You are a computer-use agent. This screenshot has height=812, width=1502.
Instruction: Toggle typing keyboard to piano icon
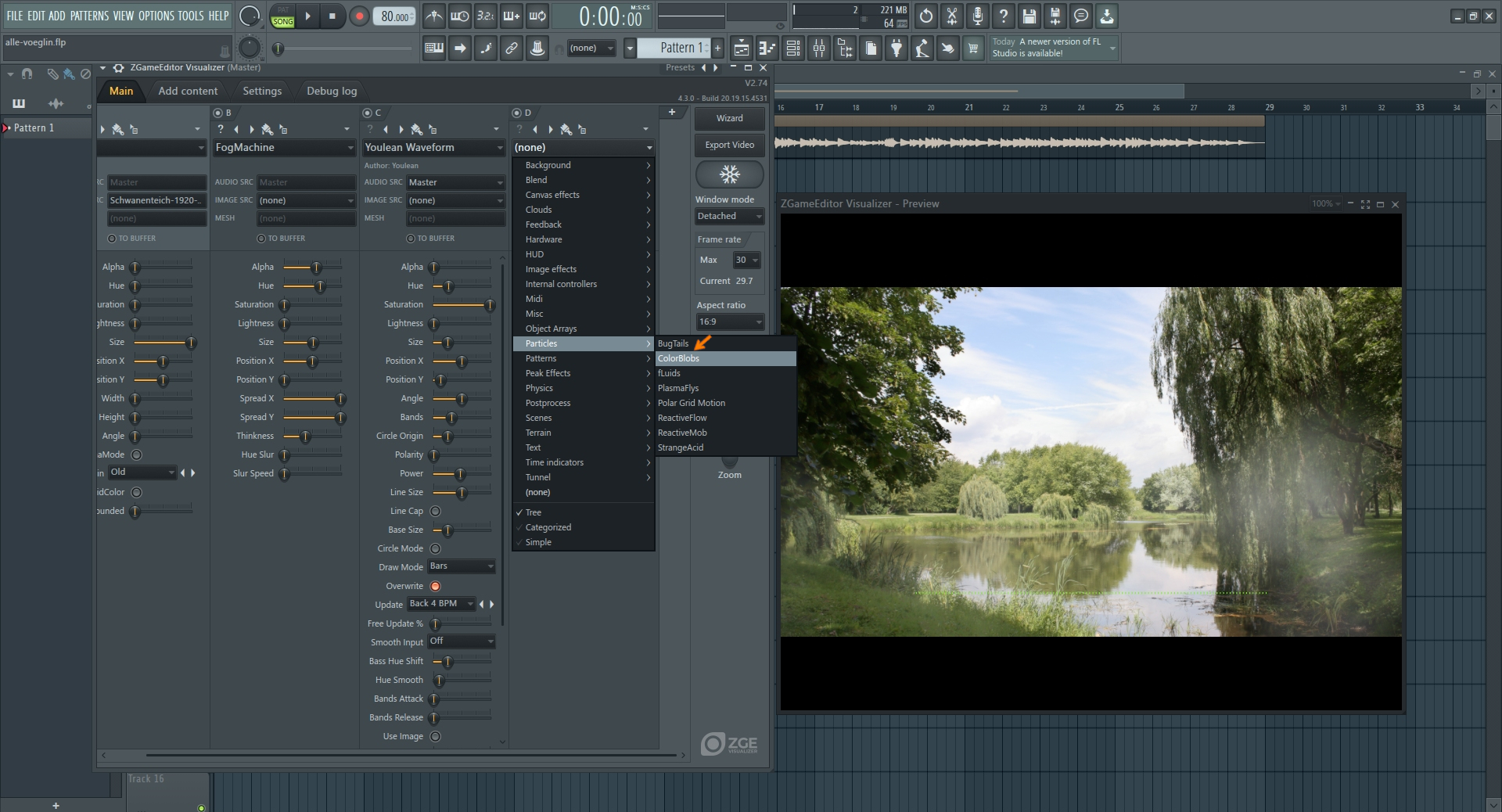point(434,49)
